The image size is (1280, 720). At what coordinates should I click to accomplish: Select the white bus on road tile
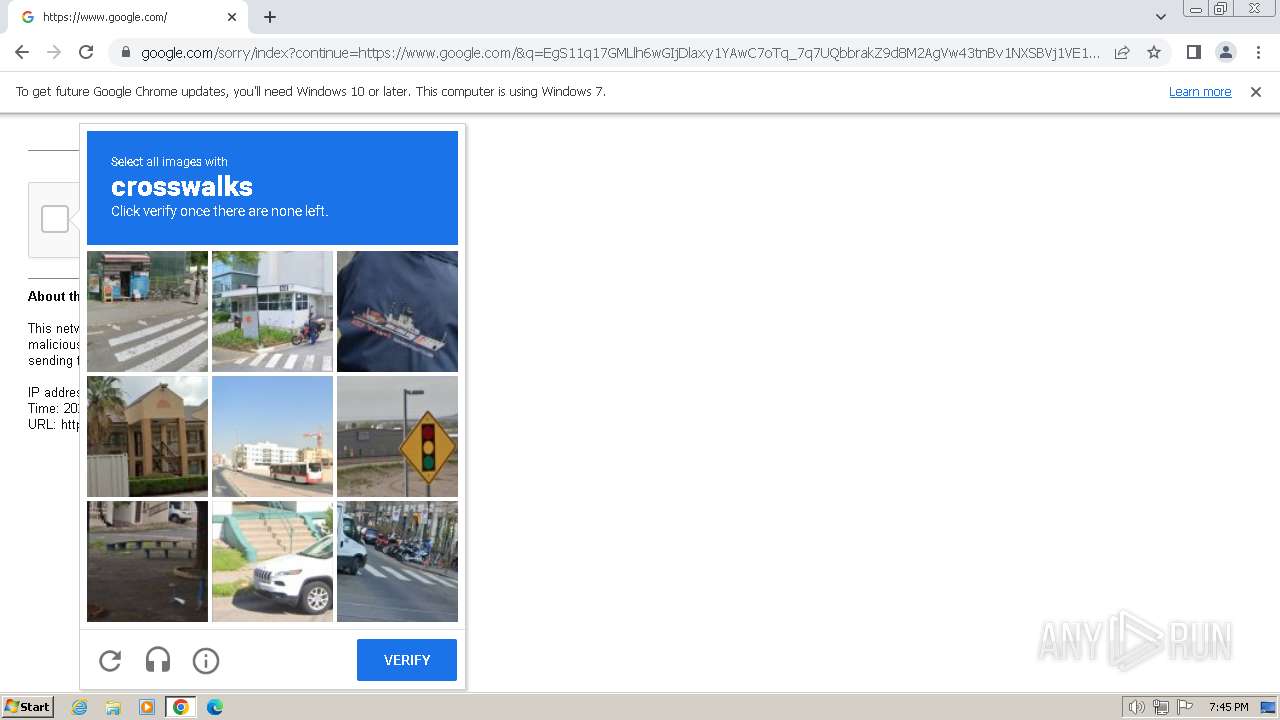click(272, 436)
